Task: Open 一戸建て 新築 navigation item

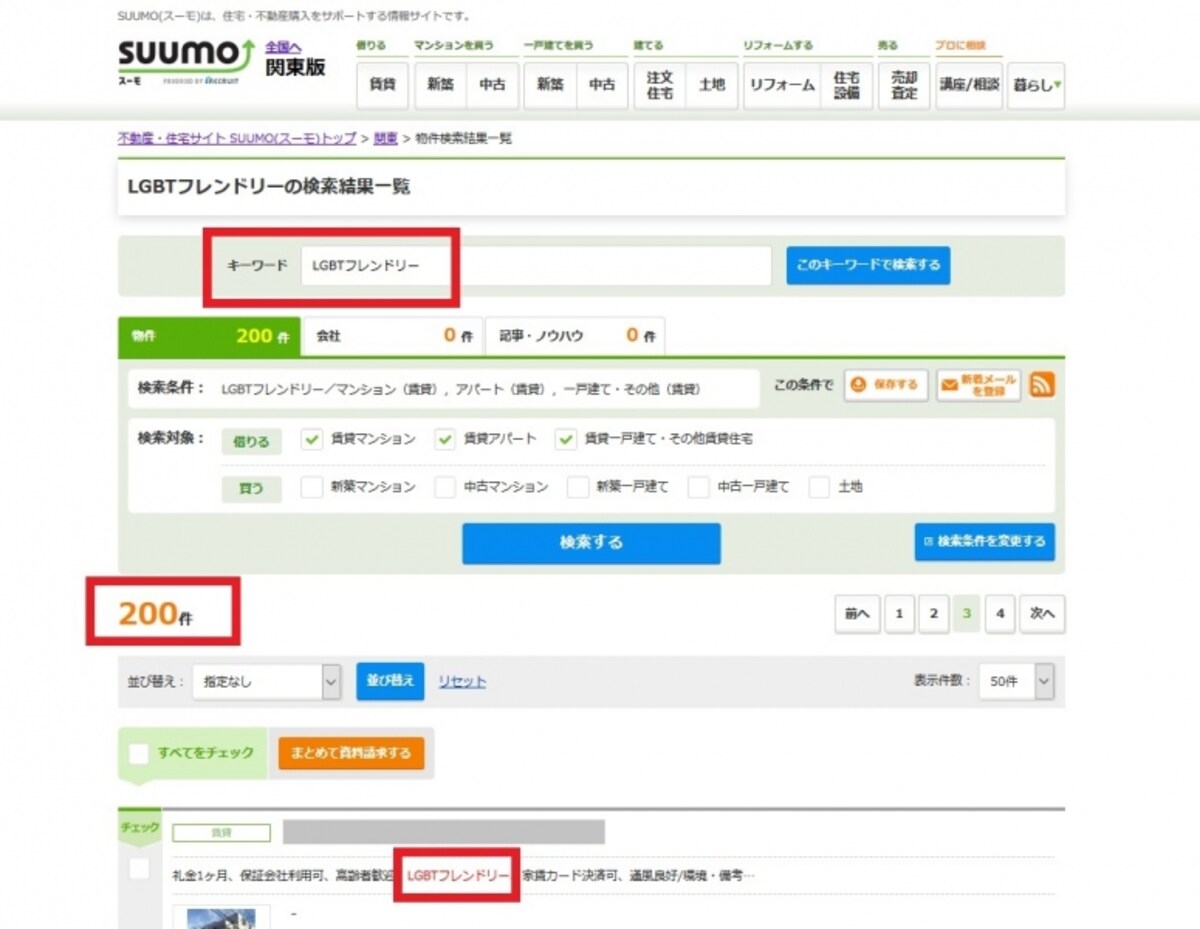Action: [550, 85]
